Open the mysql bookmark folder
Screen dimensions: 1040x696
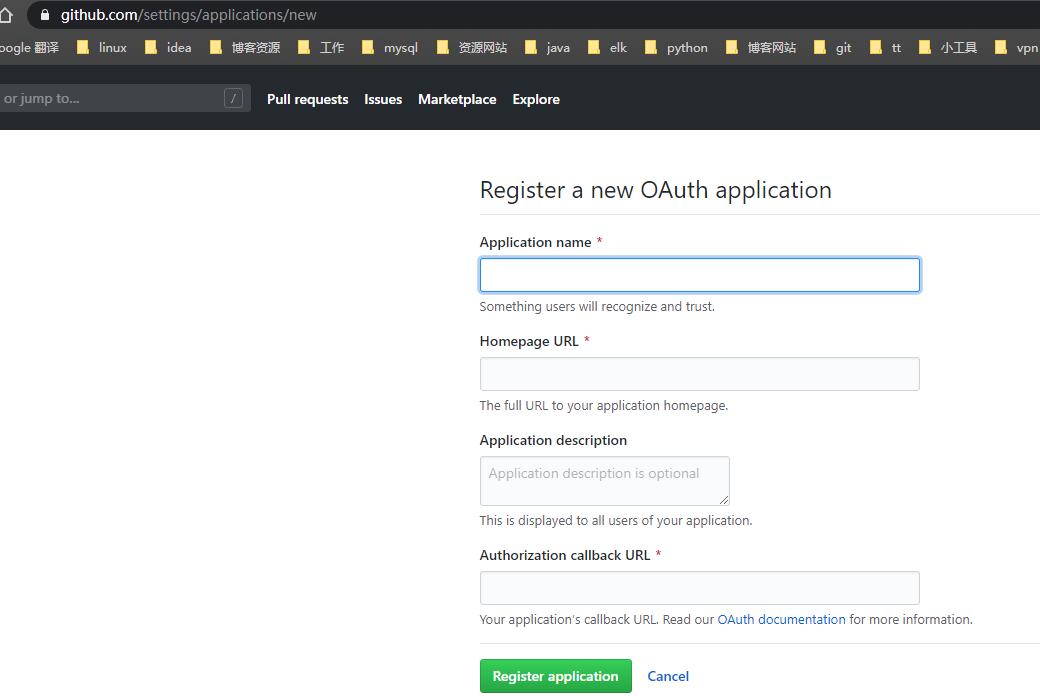pos(390,47)
